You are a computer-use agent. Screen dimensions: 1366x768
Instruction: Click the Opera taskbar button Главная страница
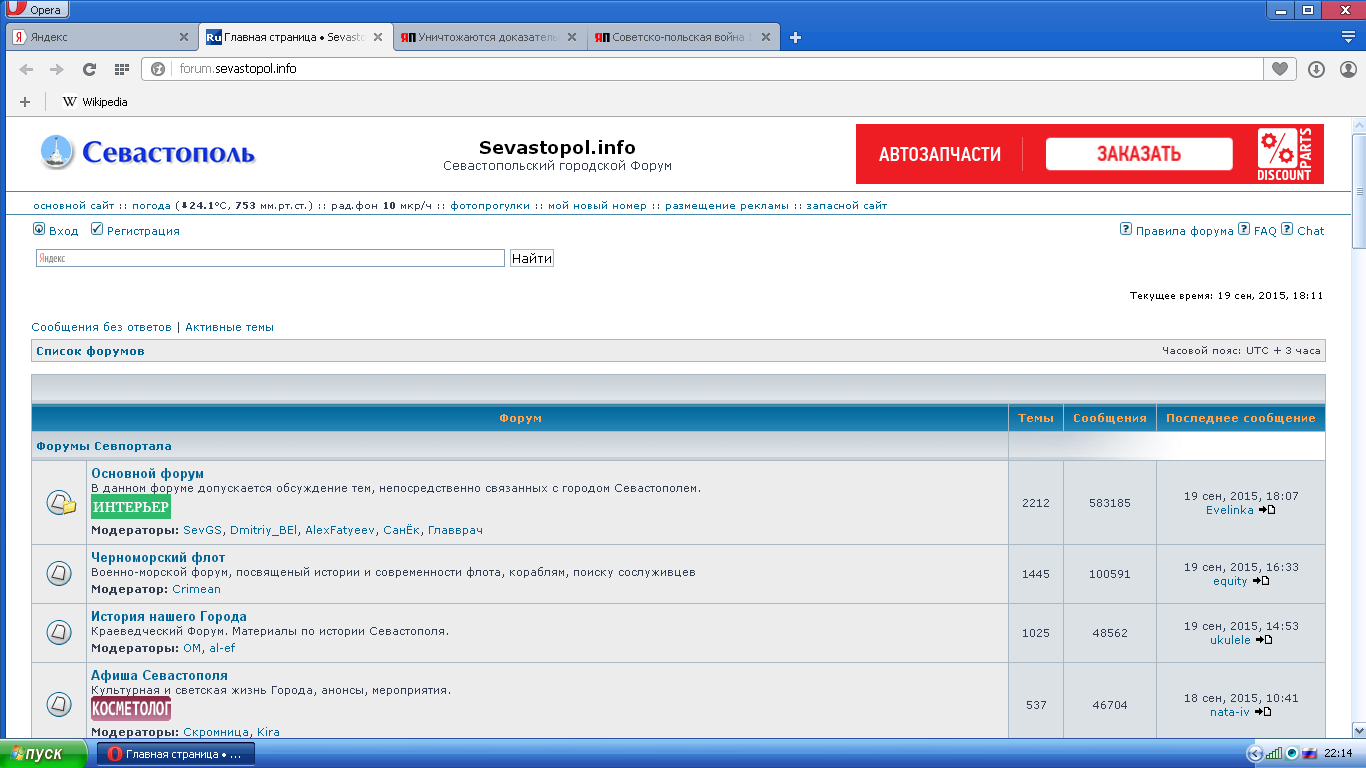point(176,754)
